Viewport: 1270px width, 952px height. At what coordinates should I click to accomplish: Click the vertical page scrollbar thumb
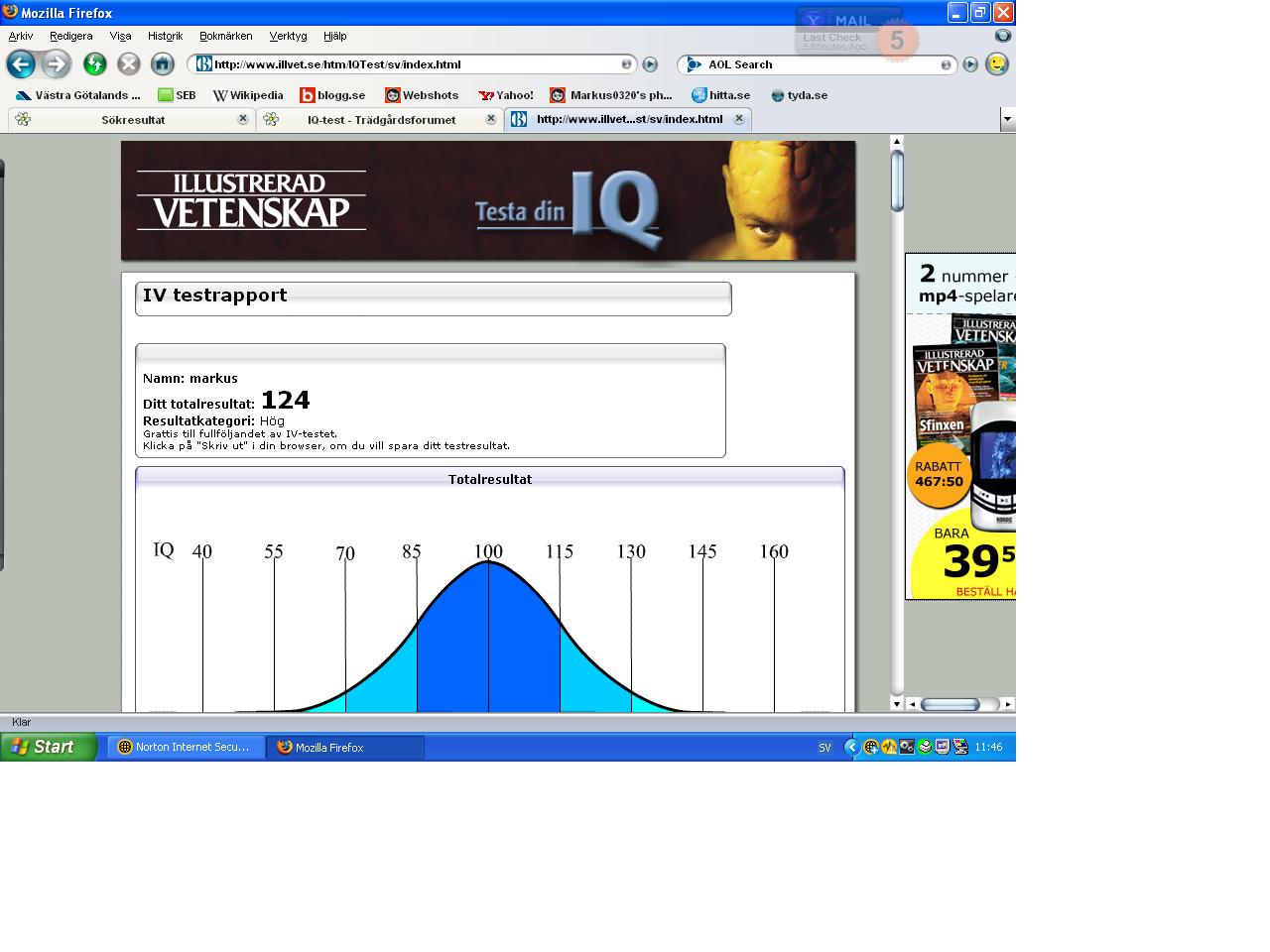tap(897, 181)
